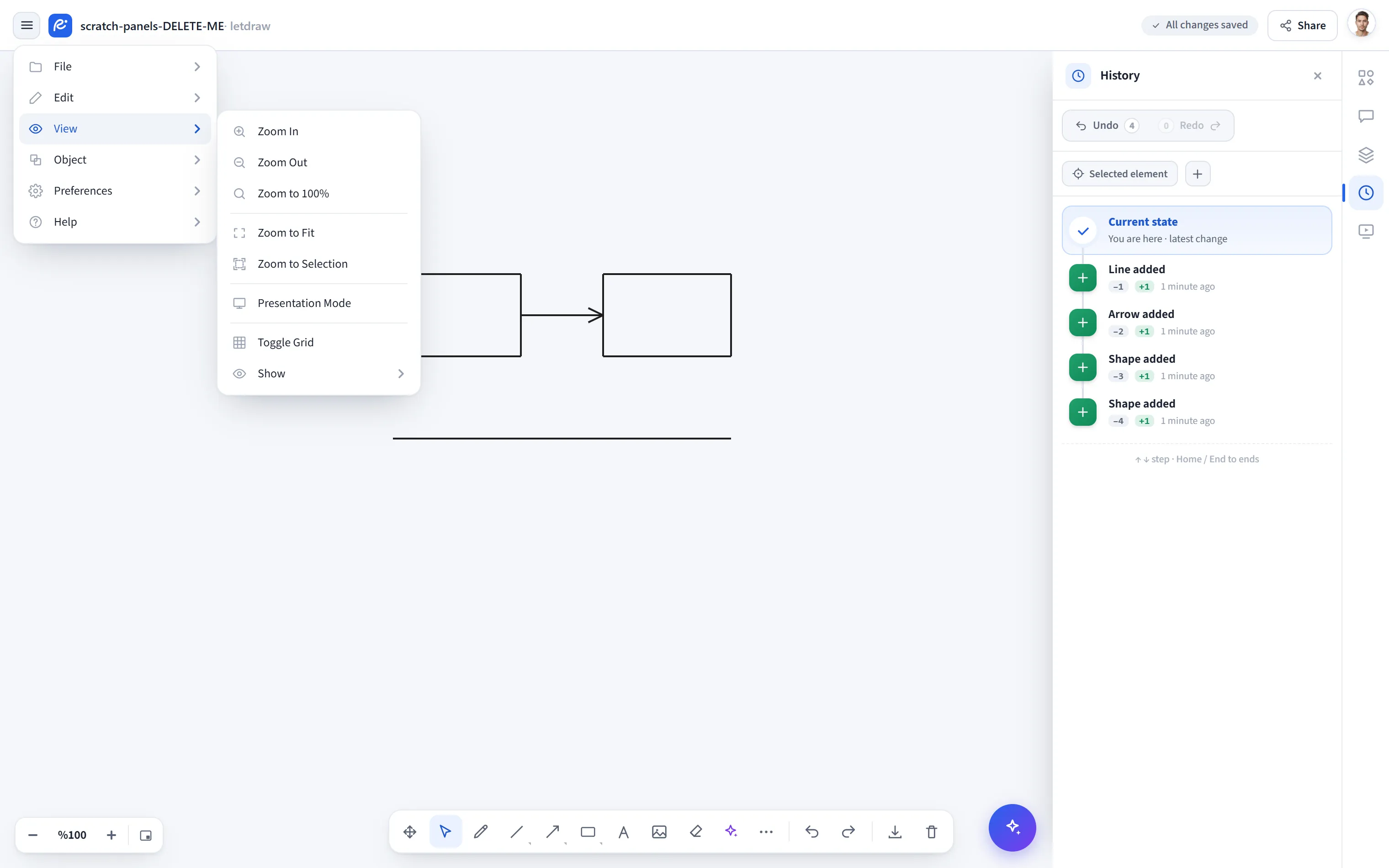Toggle the hamburger main menu
The image size is (1389, 868).
click(27, 25)
